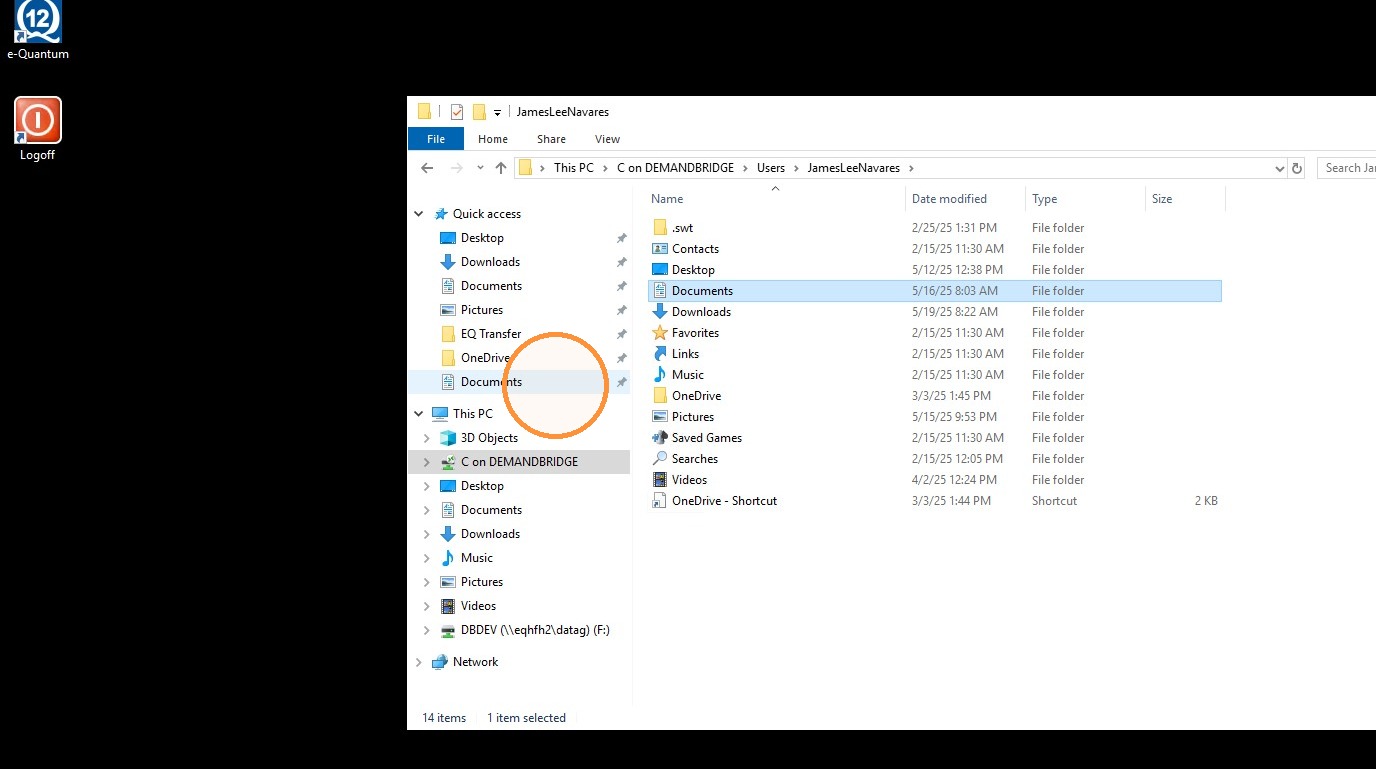1376x769 pixels.
Task: Expand C on DEMANDBRIDGE tree node
Action: (427, 462)
